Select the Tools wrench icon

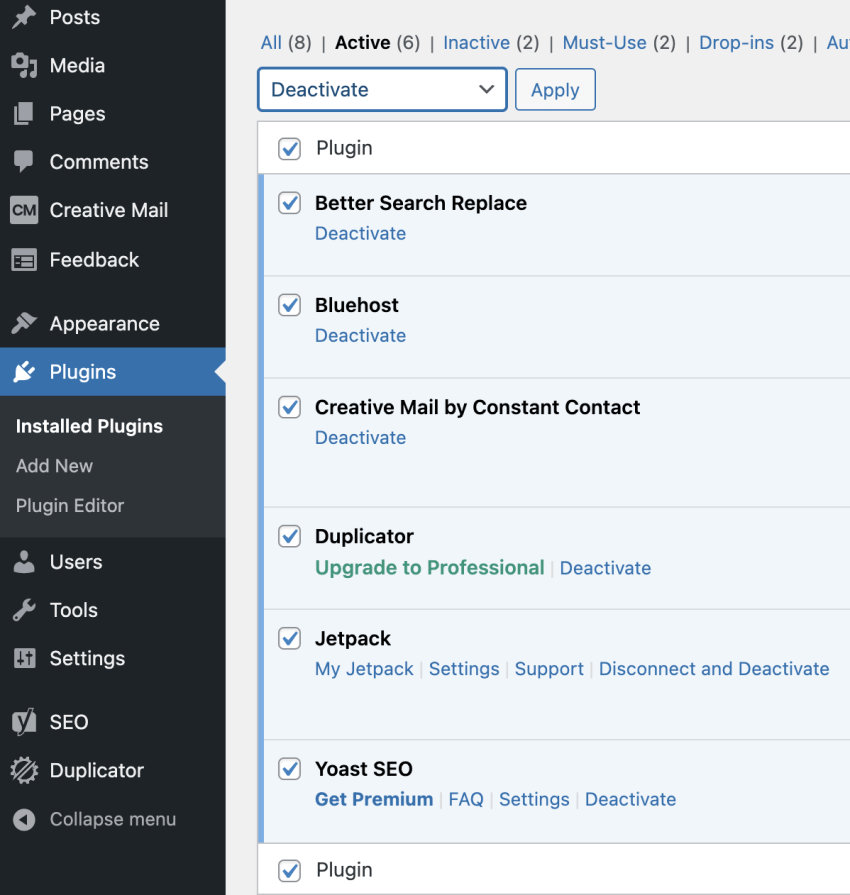(x=22, y=610)
